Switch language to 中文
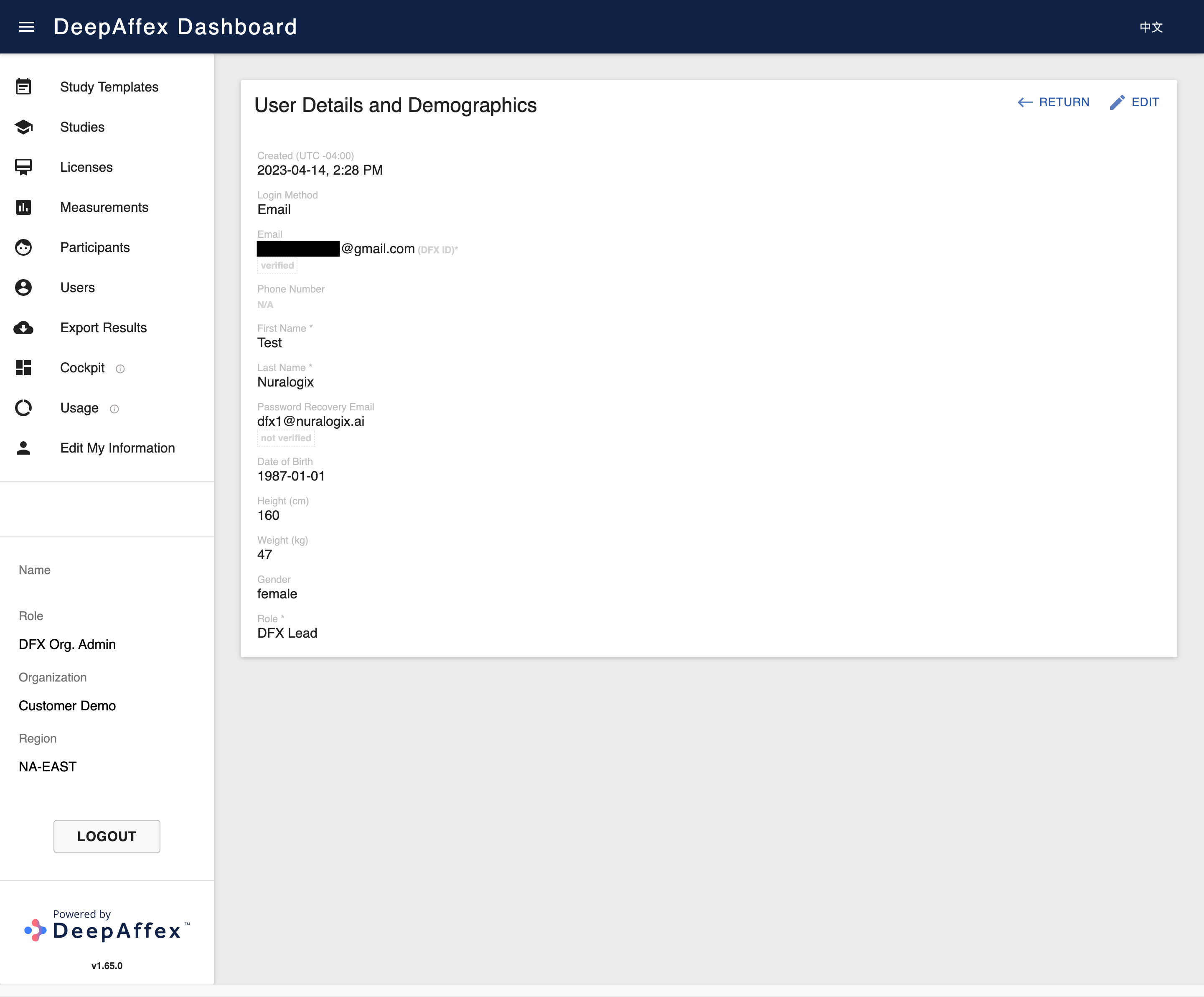The height and width of the screenshot is (997, 1204). pyautogui.click(x=1151, y=27)
